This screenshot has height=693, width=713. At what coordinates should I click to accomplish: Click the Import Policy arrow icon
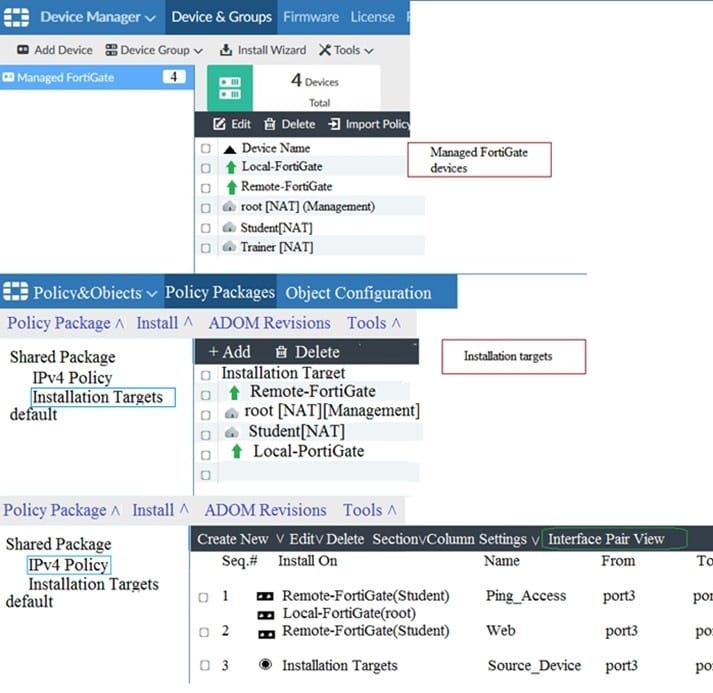coord(334,124)
